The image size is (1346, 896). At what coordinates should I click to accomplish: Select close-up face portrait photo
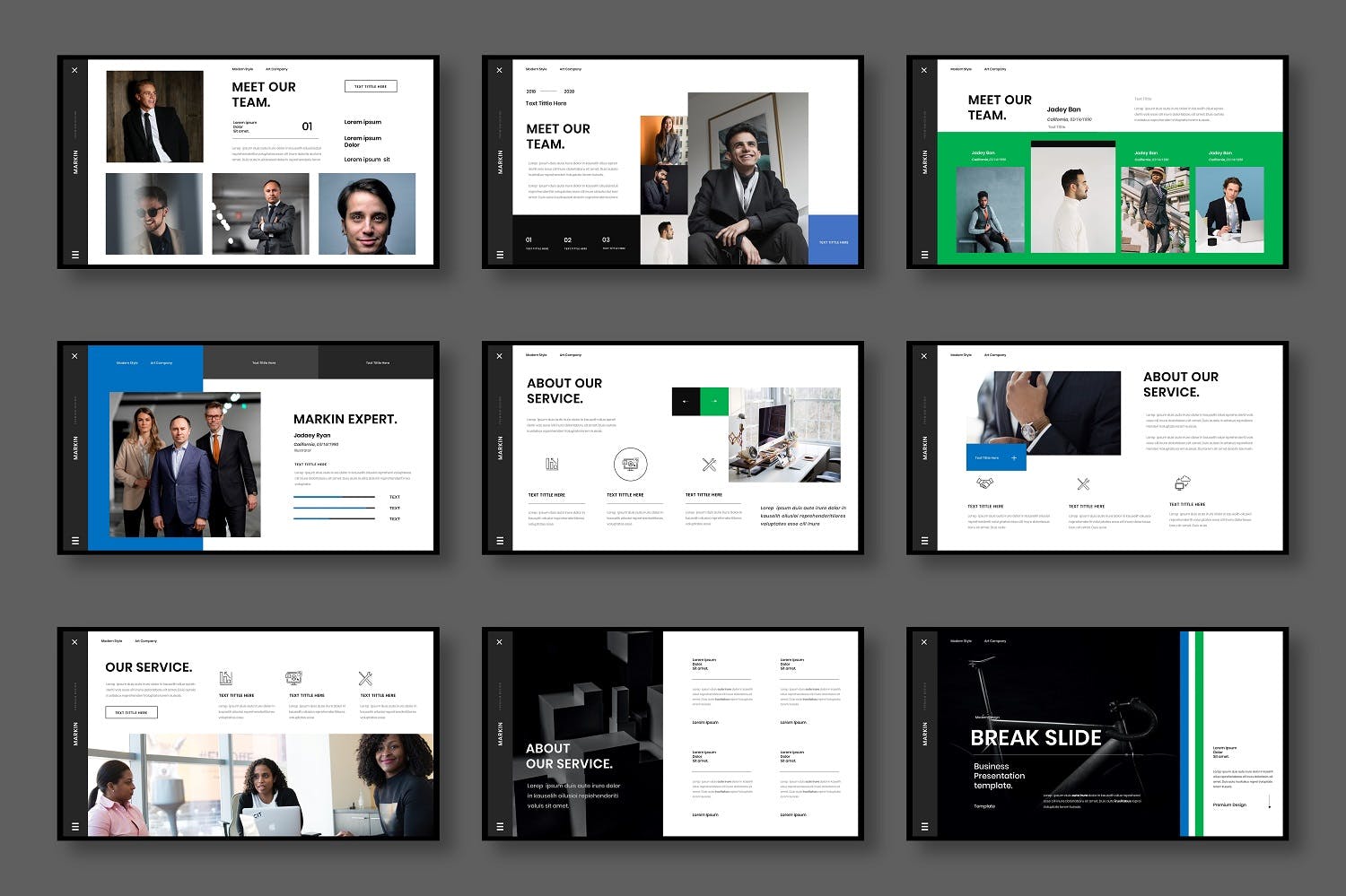pos(367,213)
